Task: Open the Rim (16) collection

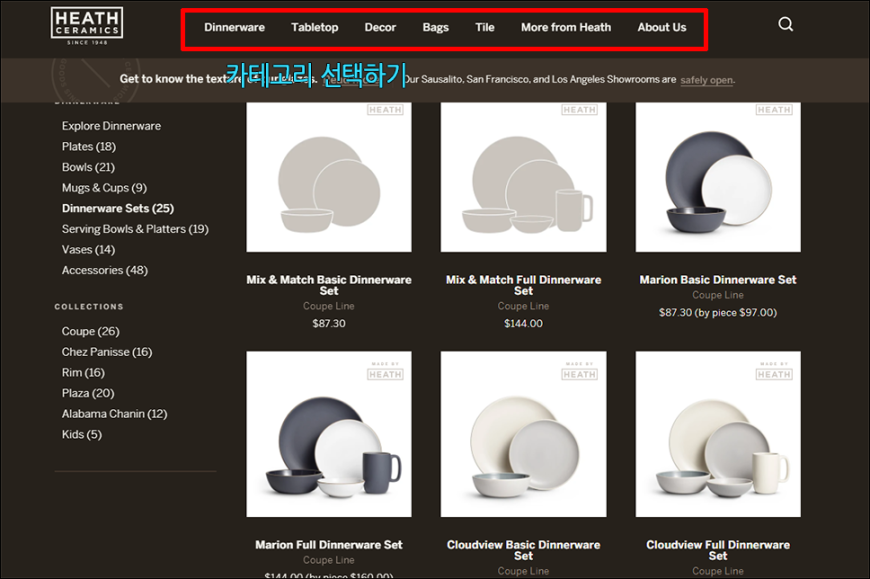Action: tap(83, 373)
